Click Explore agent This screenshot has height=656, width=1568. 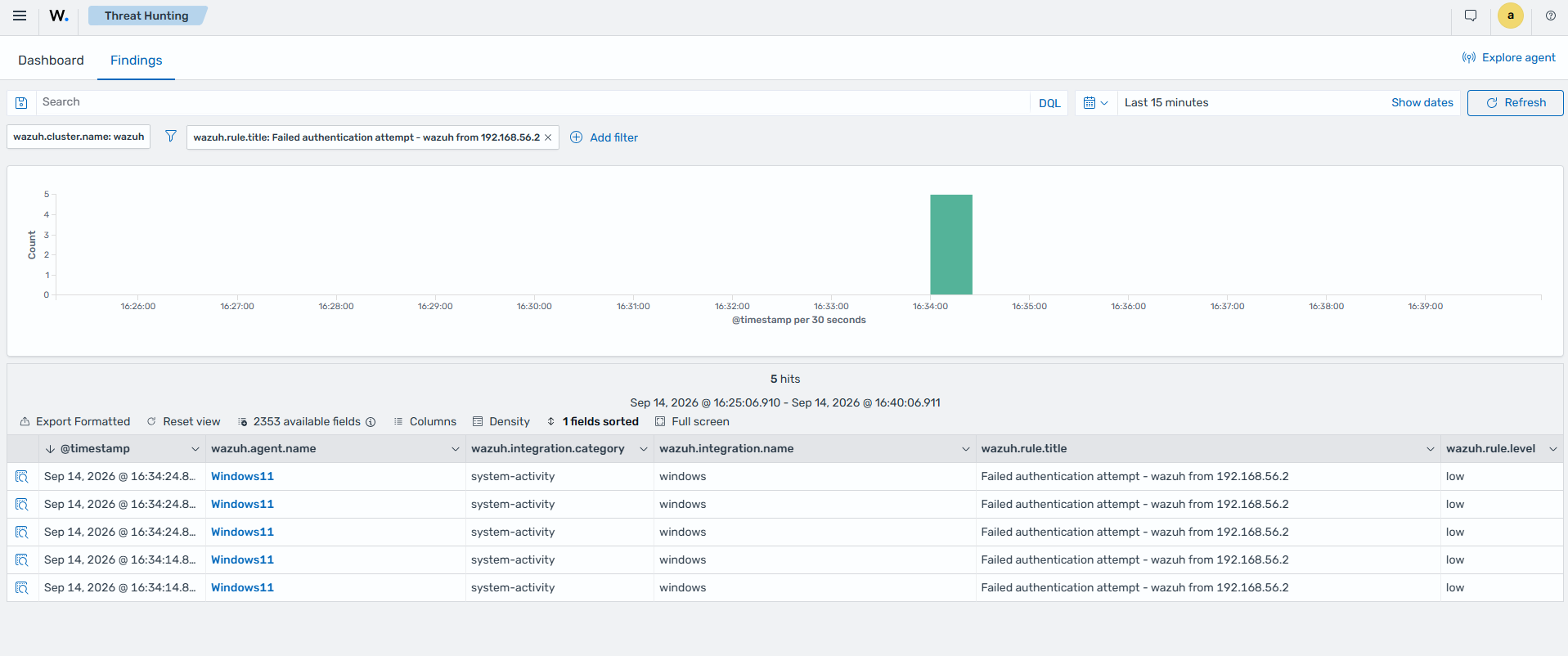pyautogui.click(x=1508, y=58)
